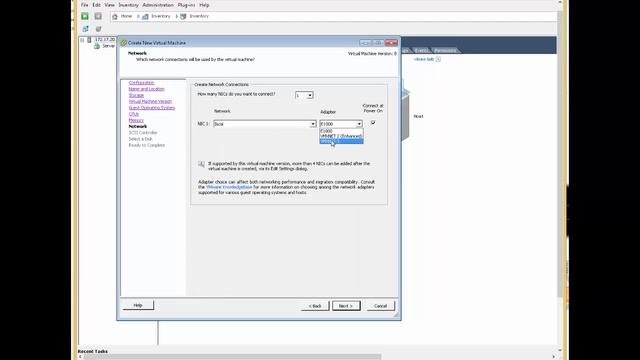Go to Configuration wizard step
The height and width of the screenshot is (360, 640).
pos(141,82)
